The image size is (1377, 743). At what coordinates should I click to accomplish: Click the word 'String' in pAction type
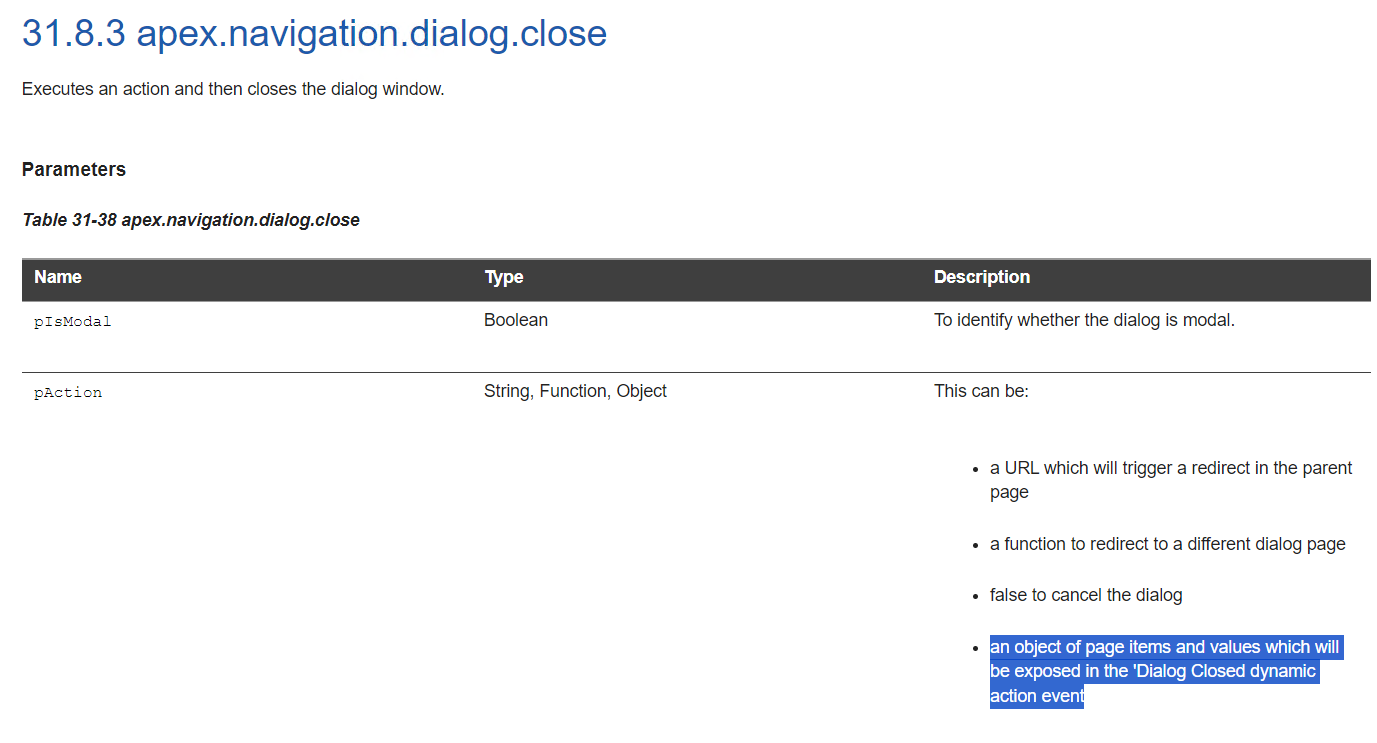(x=507, y=391)
